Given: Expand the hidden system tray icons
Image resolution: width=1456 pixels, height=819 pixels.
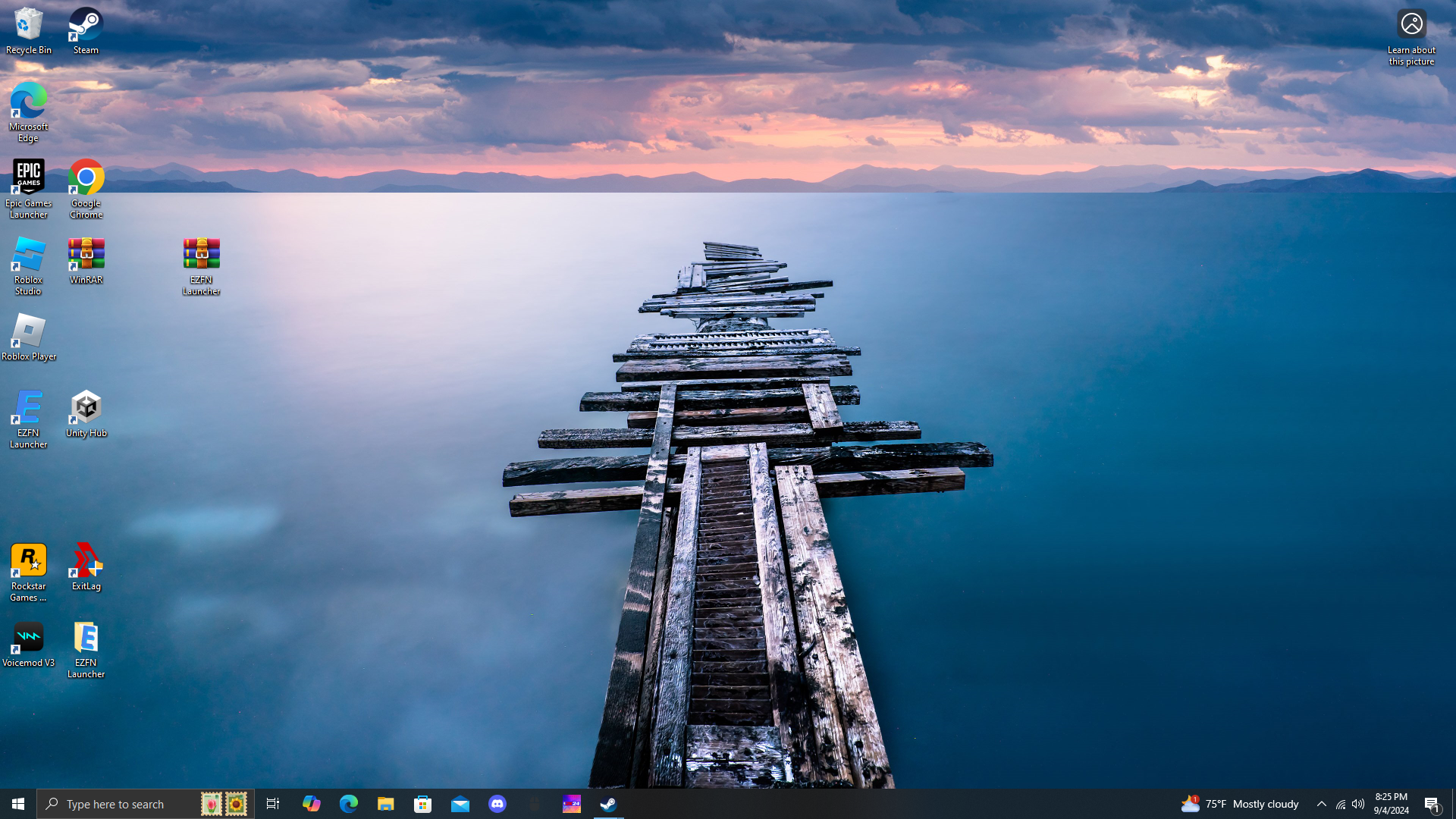Looking at the screenshot, I should (1321, 804).
